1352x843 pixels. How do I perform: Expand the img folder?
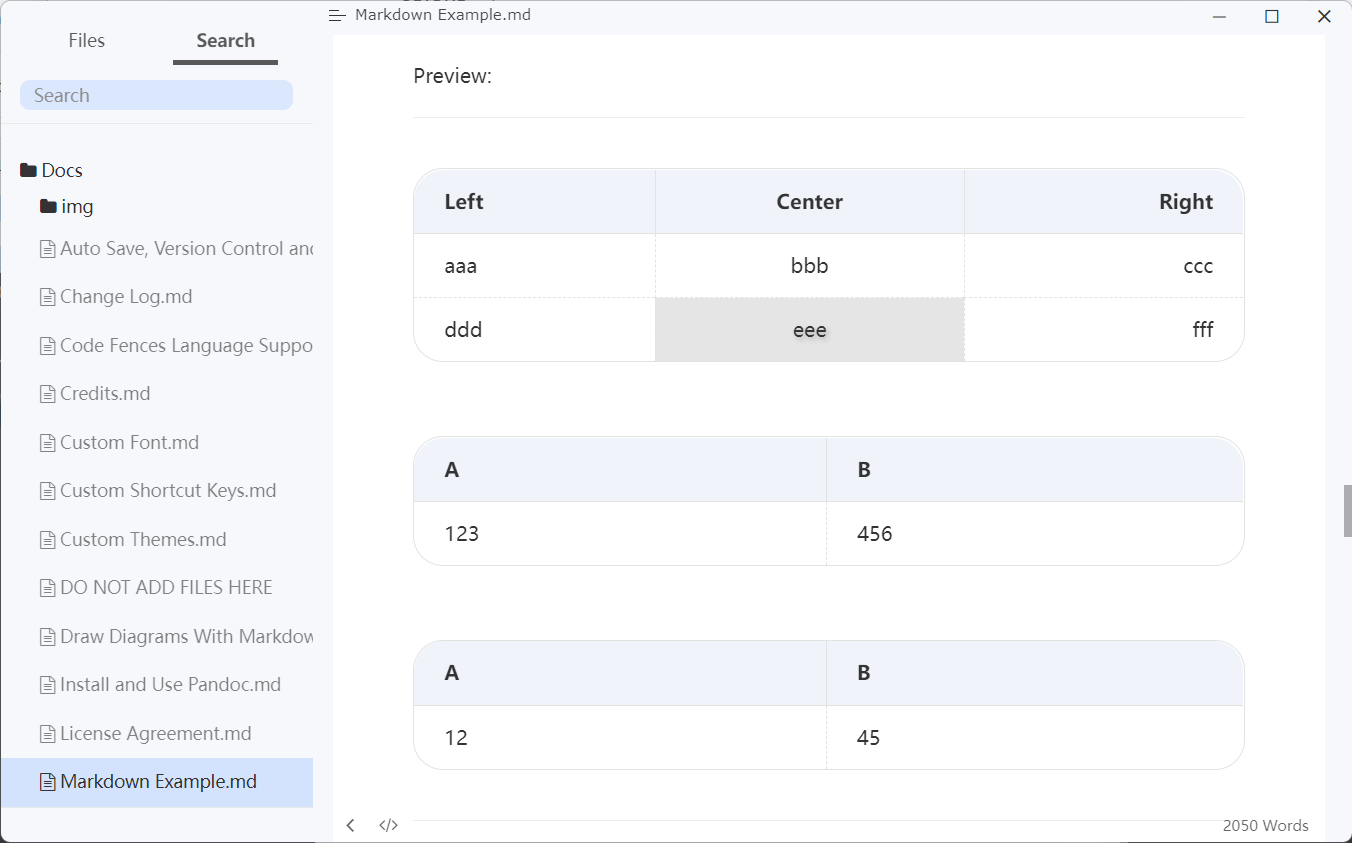(x=66, y=206)
